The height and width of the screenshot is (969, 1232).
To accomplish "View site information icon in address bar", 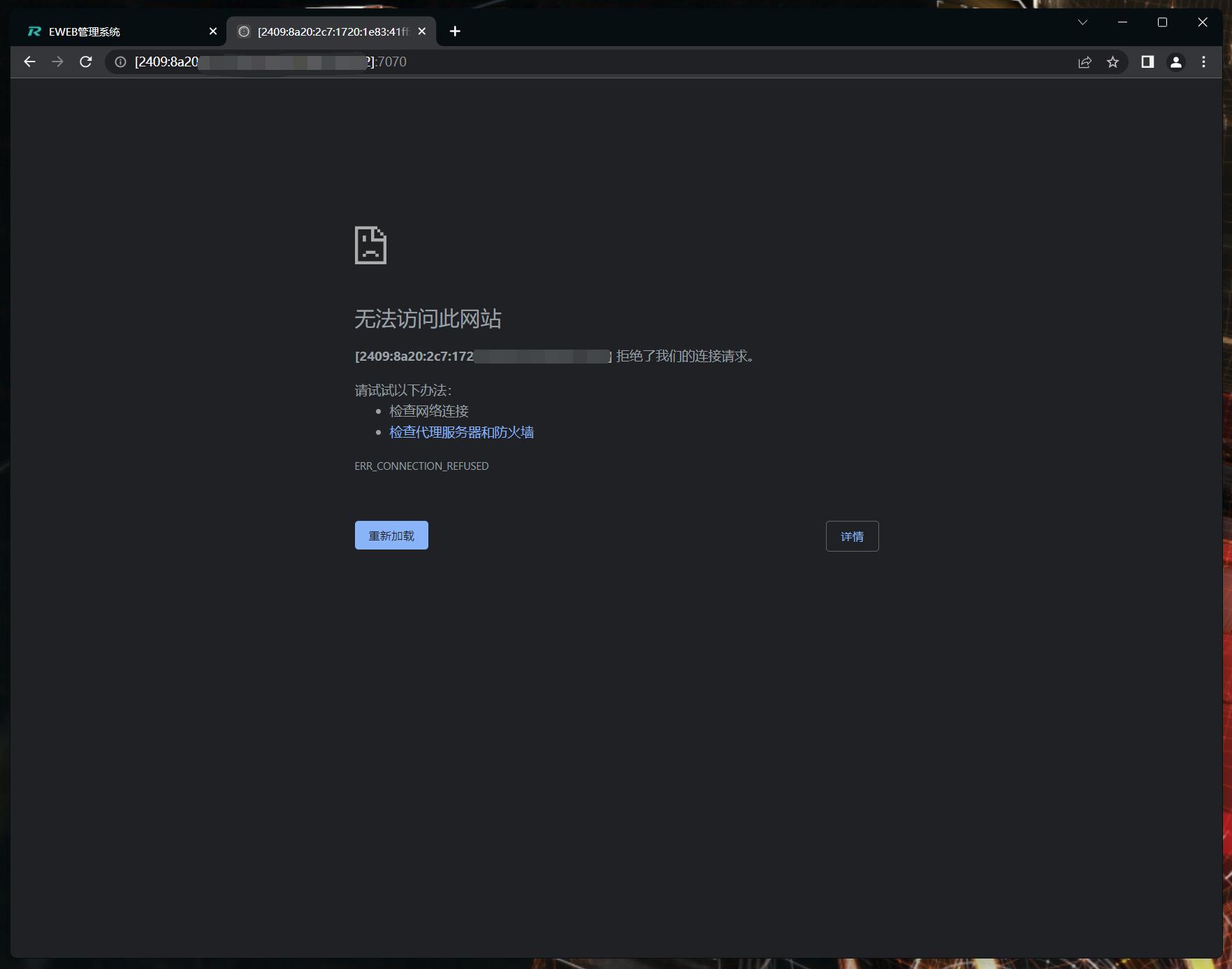I will (x=121, y=62).
